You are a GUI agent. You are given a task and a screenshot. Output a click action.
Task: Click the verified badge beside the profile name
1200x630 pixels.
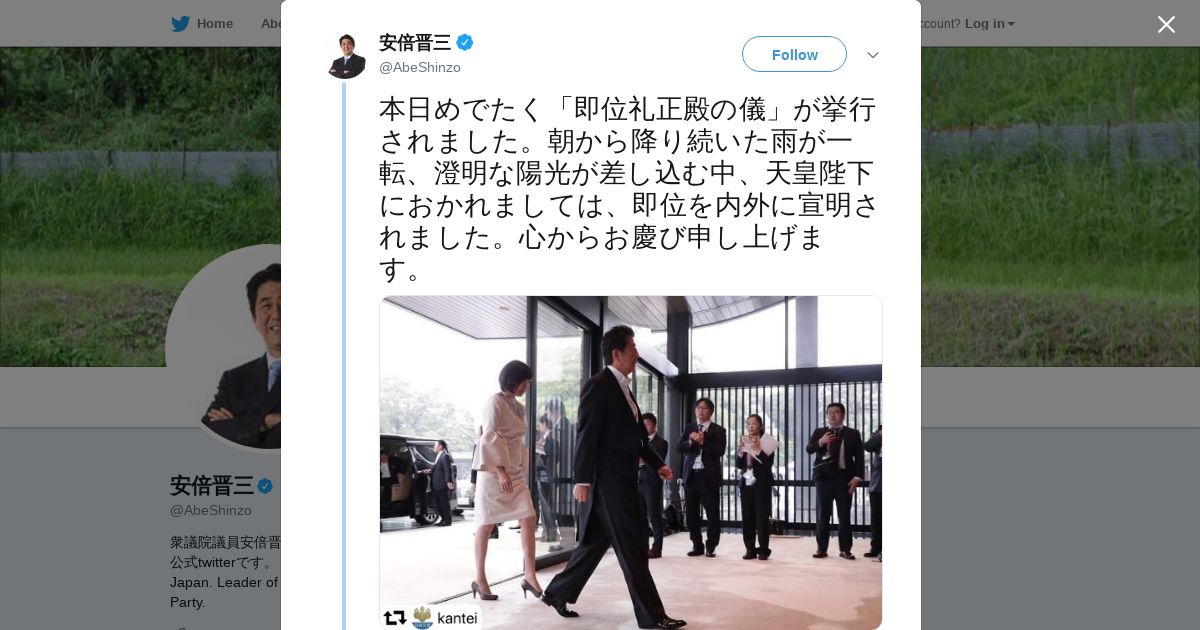265,486
